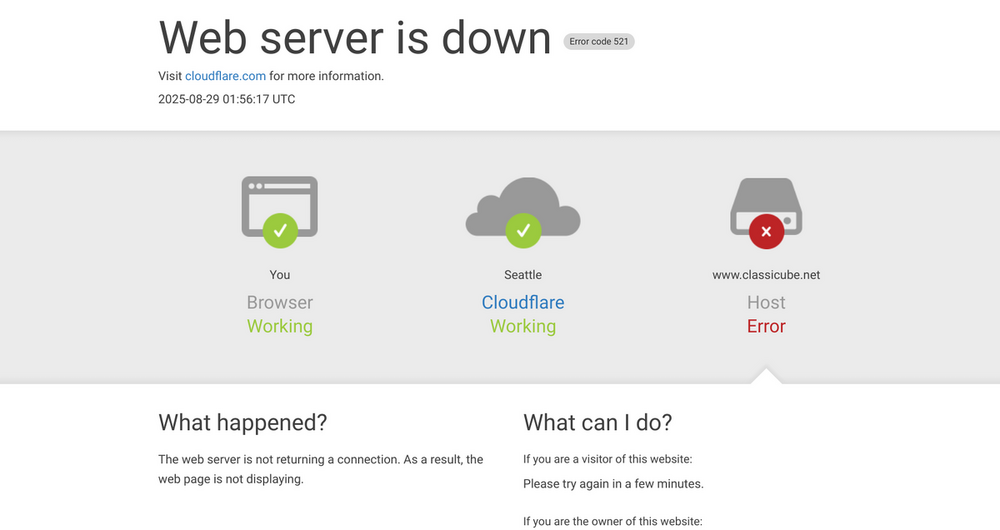This screenshot has height=530, width=1000.
Task: Click the green checkmark on cloud icon
Action: pos(523,230)
